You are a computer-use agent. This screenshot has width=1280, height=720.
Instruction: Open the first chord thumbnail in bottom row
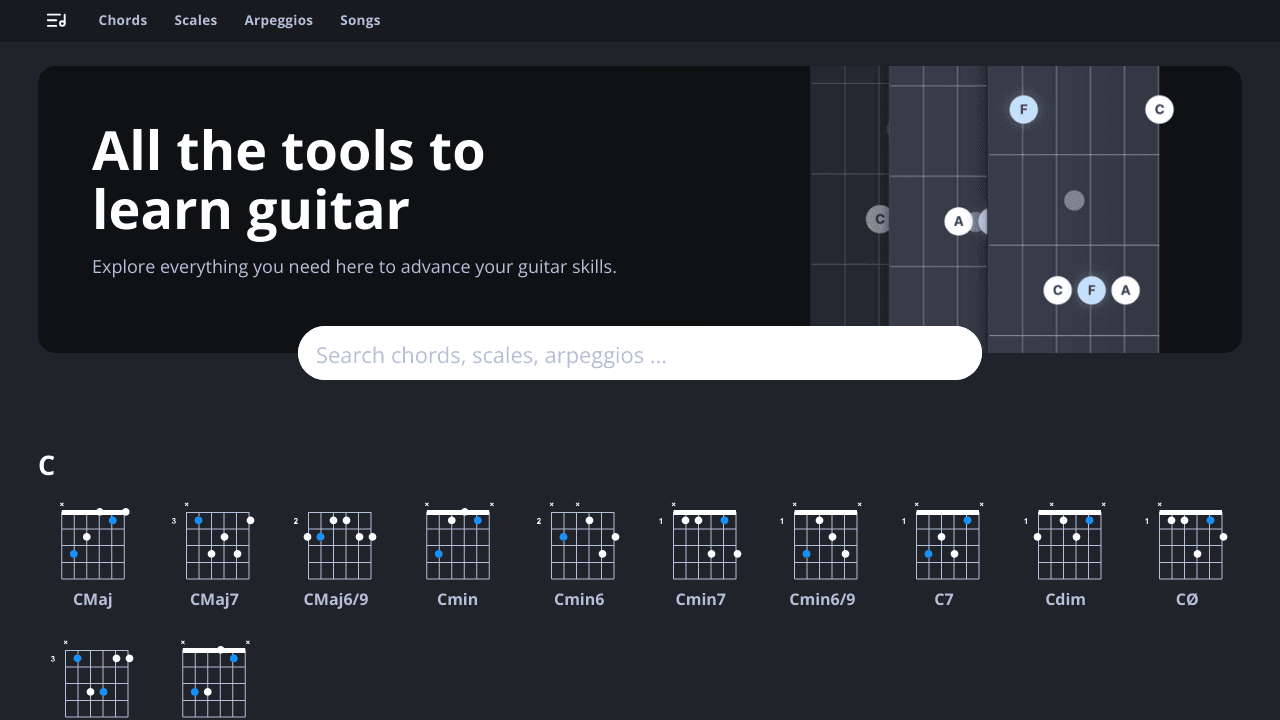pos(96,684)
